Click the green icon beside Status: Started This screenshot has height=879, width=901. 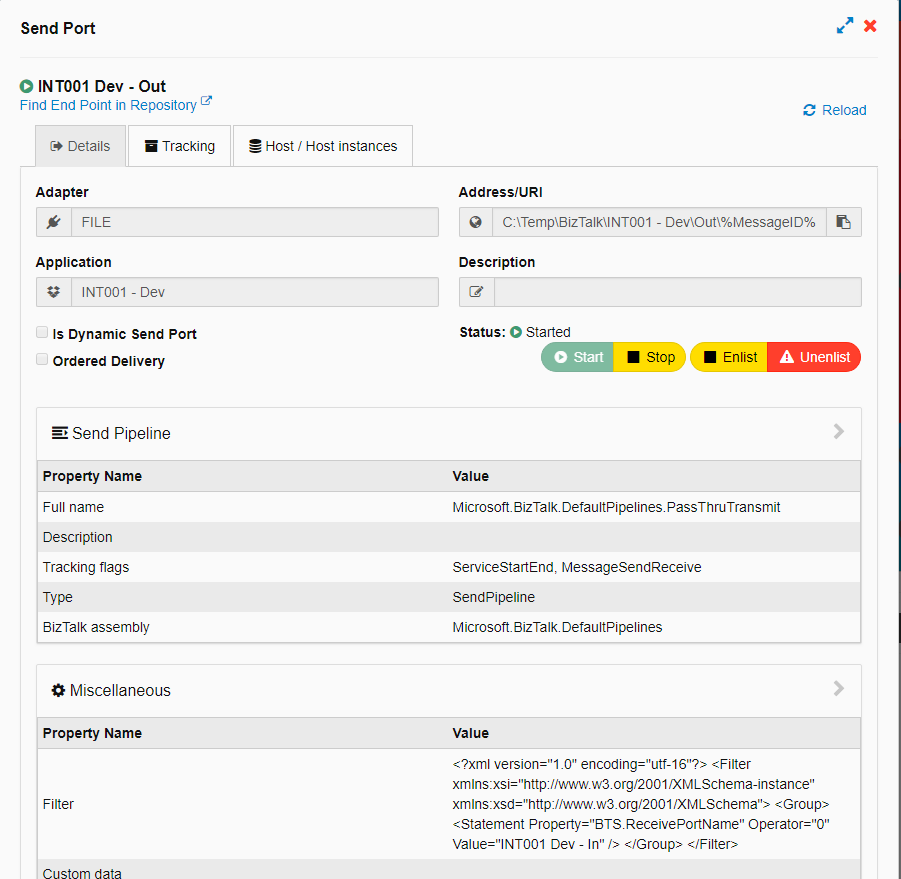(x=516, y=332)
